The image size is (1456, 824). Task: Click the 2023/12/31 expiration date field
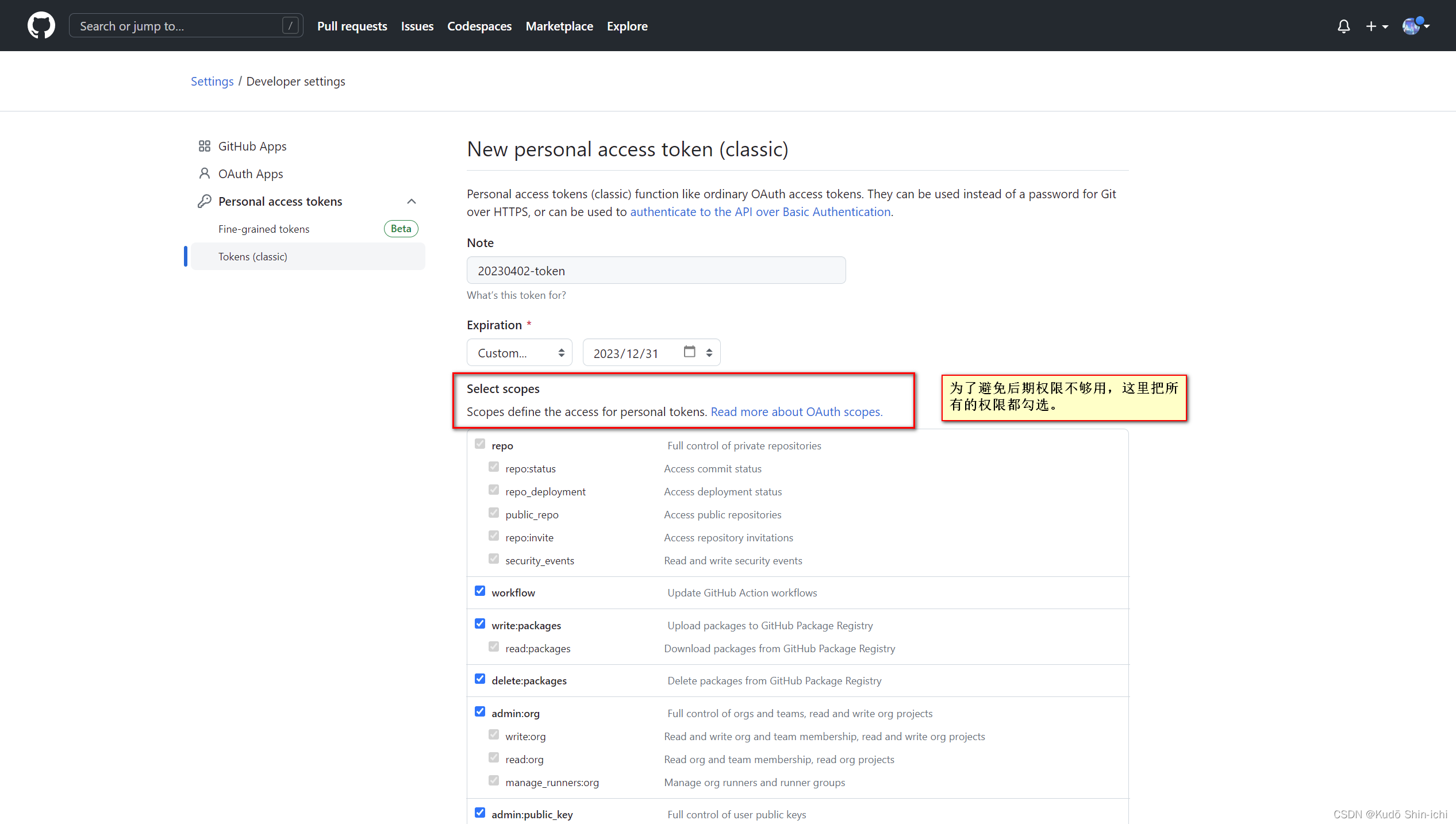click(x=651, y=353)
